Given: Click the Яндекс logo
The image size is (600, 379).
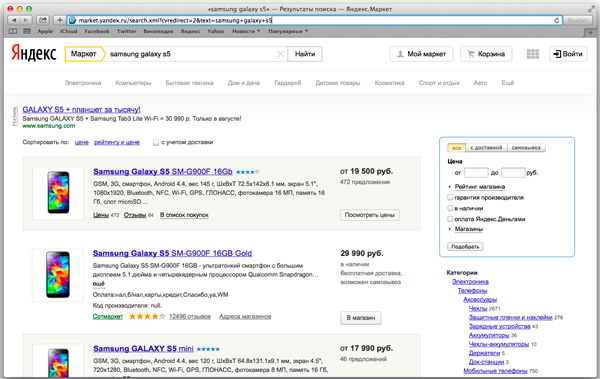Looking at the screenshot, I should 34,53.
